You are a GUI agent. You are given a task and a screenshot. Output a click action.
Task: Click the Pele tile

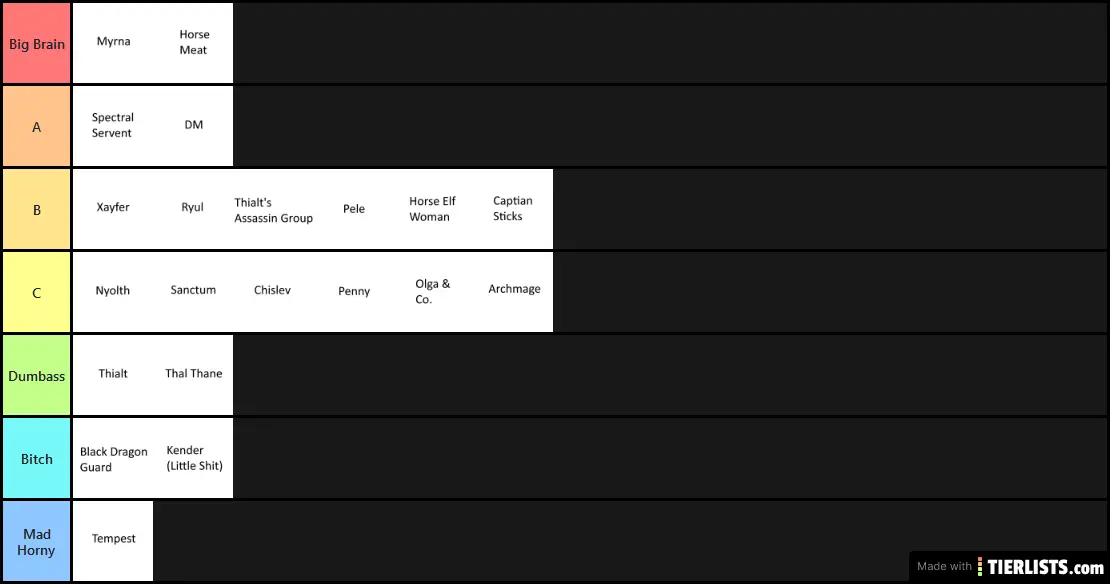point(353,210)
